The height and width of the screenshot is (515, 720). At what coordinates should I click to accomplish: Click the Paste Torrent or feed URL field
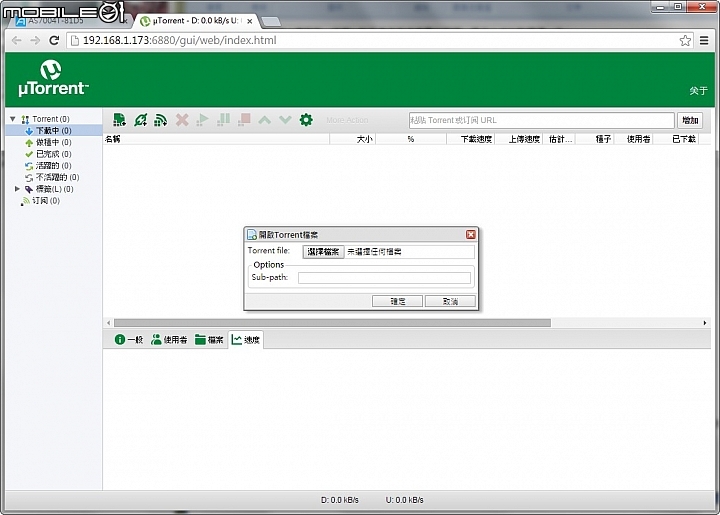[541, 120]
